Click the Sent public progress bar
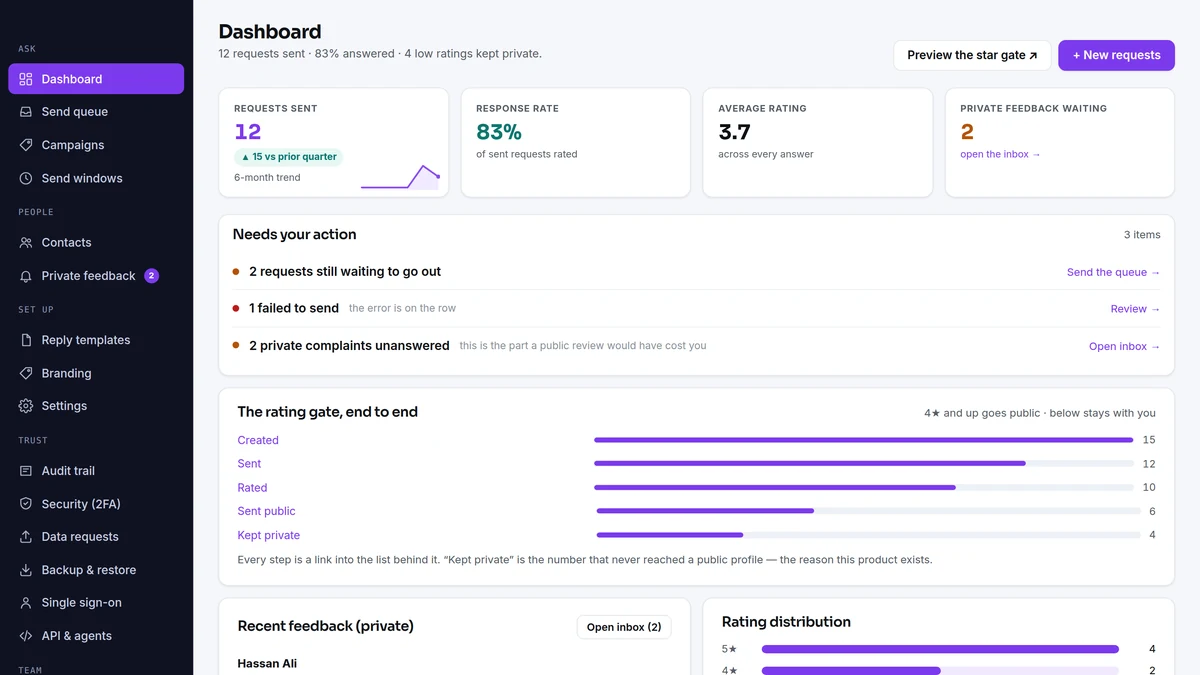Screen dimensions: 1200x675 [x=868, y=511]
